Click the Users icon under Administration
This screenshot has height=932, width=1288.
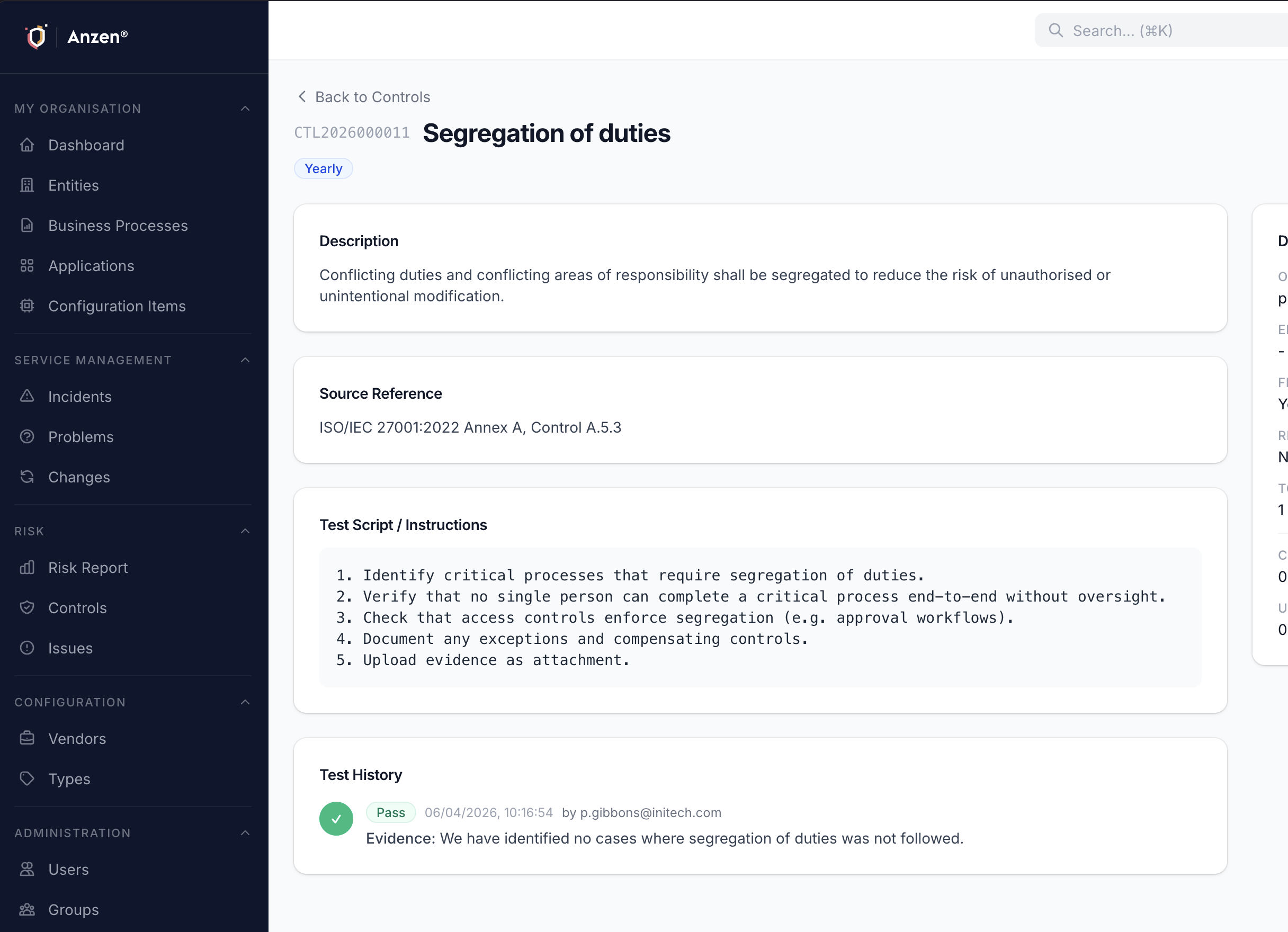27,869
